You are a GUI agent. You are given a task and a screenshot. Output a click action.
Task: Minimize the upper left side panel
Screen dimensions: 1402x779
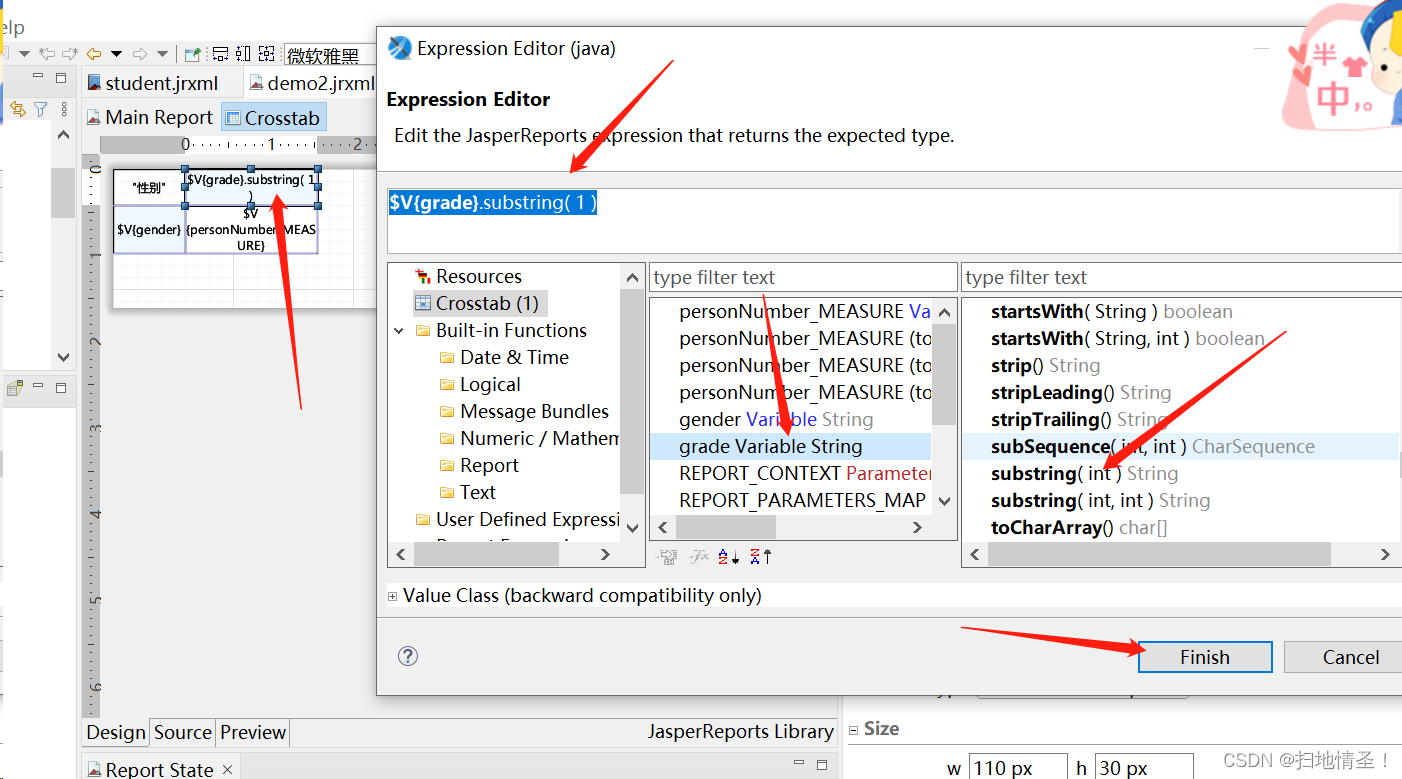coord(38,75)
